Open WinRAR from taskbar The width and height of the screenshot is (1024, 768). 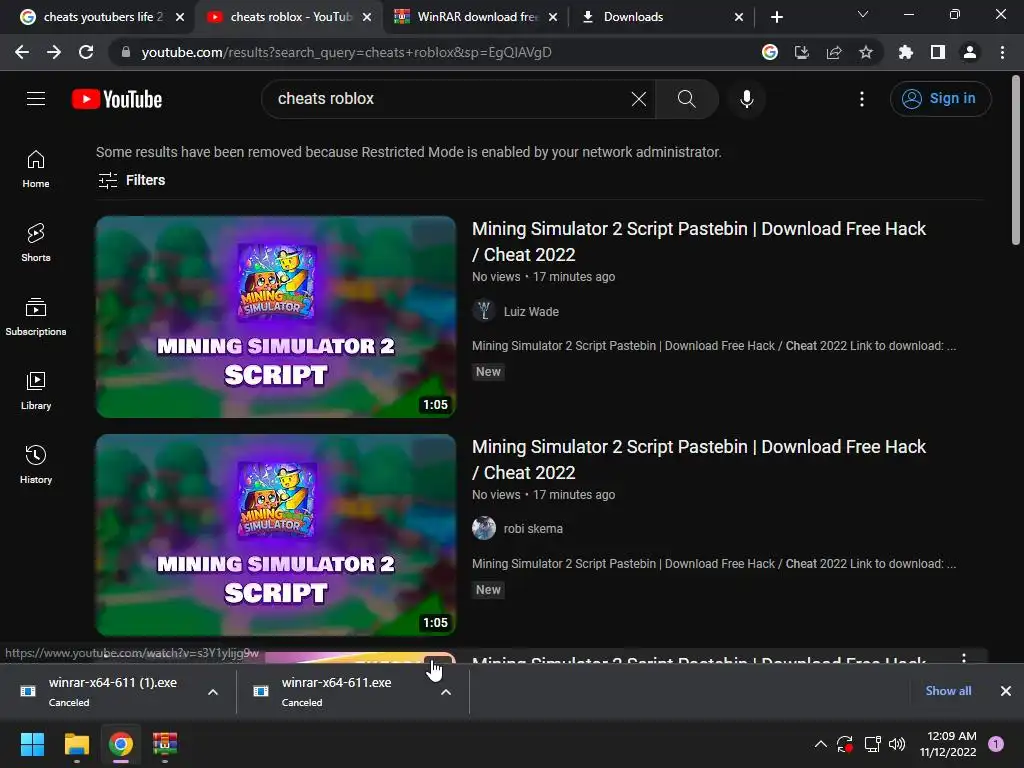tap(165, 744)
